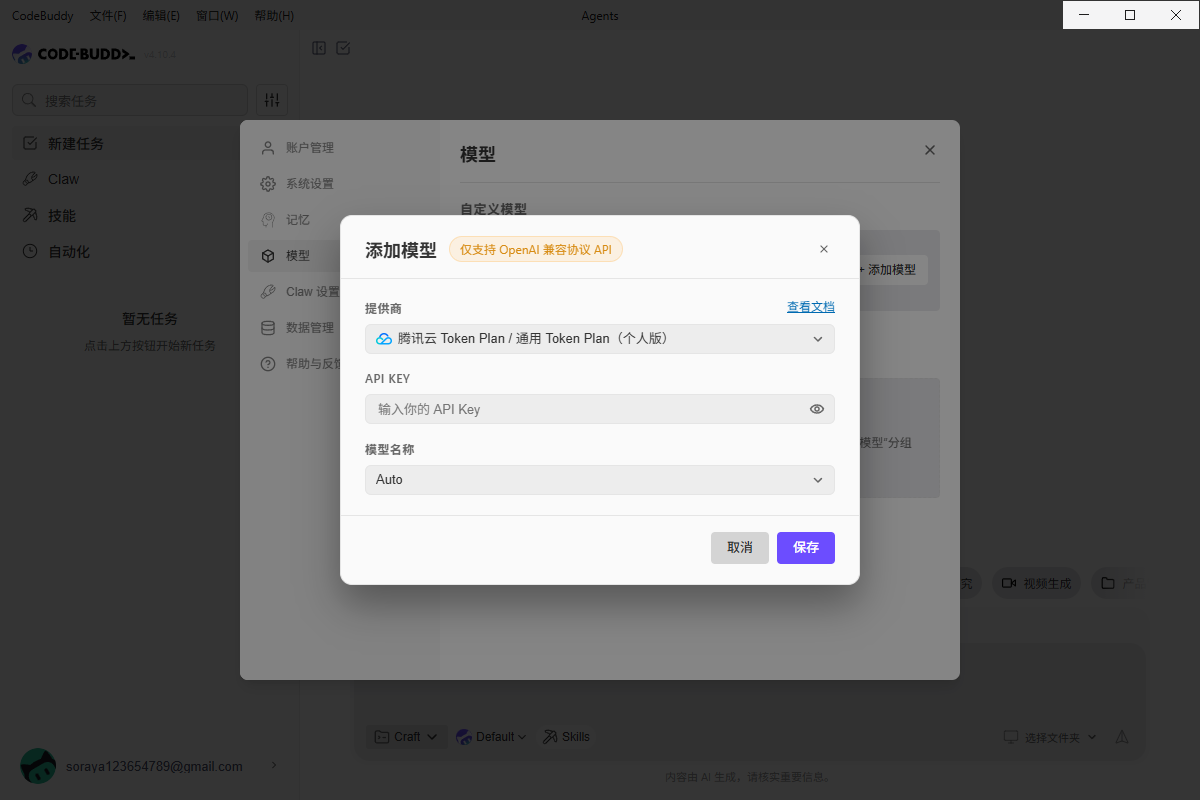Open the 文件(F) menu
This screenshot has width=1200, height=800.
108,16
